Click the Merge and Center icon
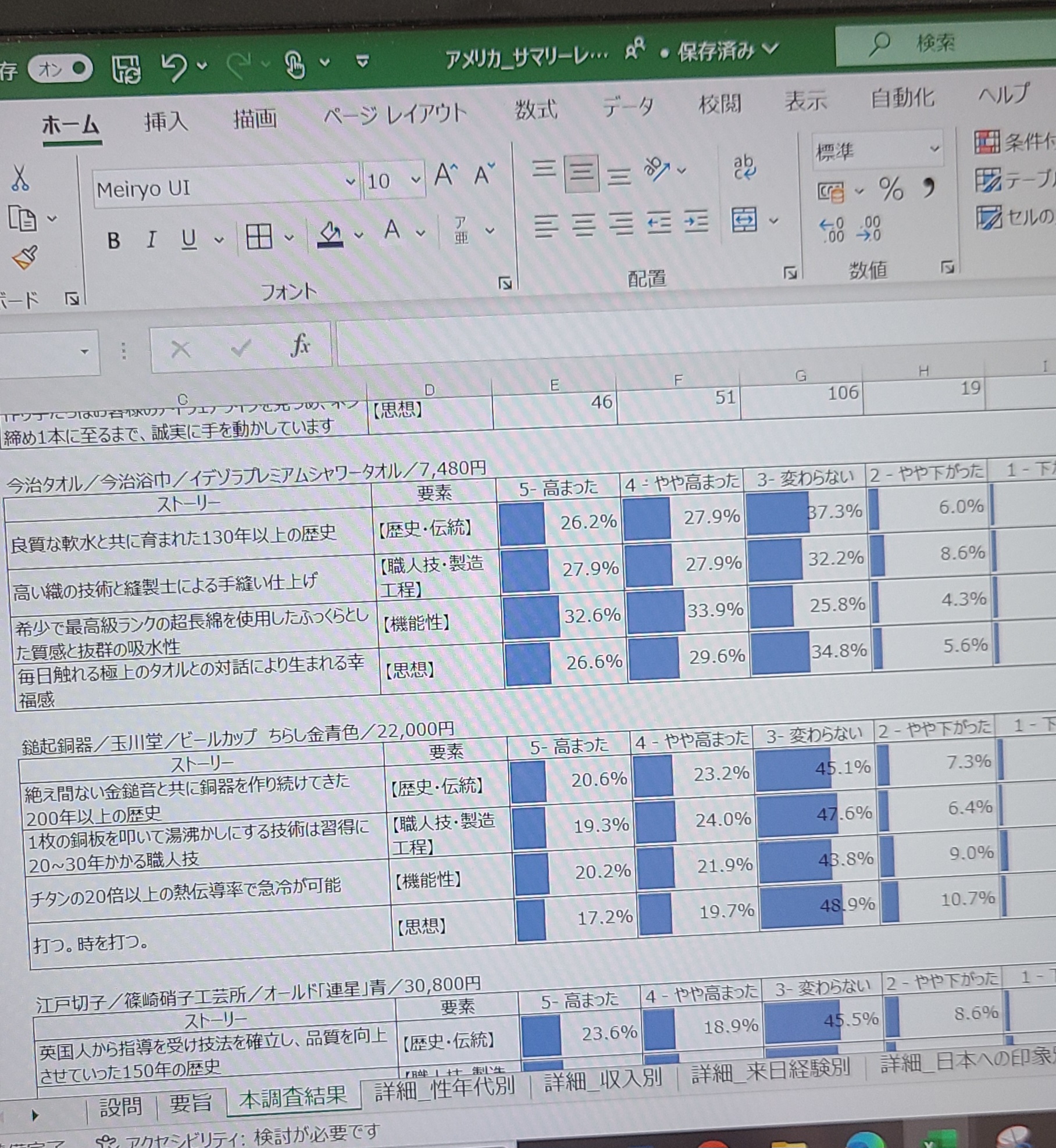1056x1148 pixels. pos(745,220)
